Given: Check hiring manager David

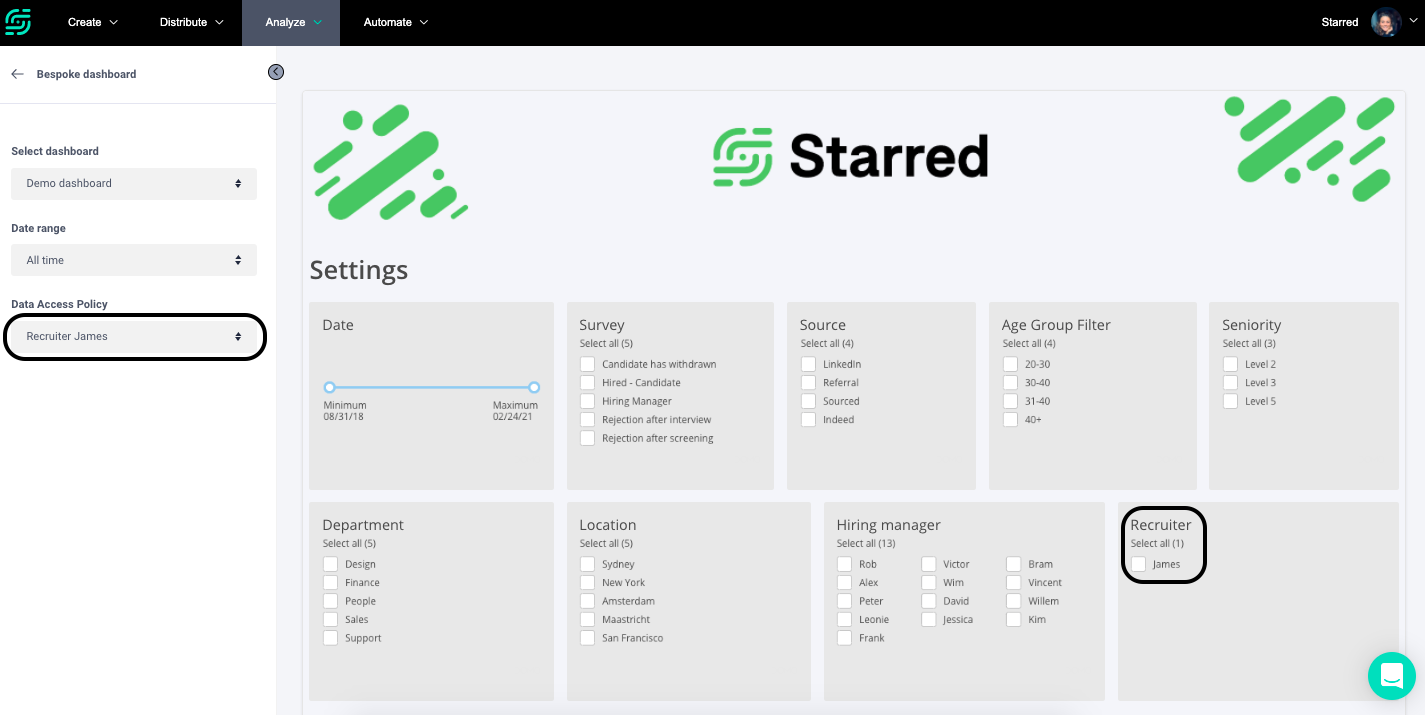Looking at the screenshot, I should click(x=929, y=601).
